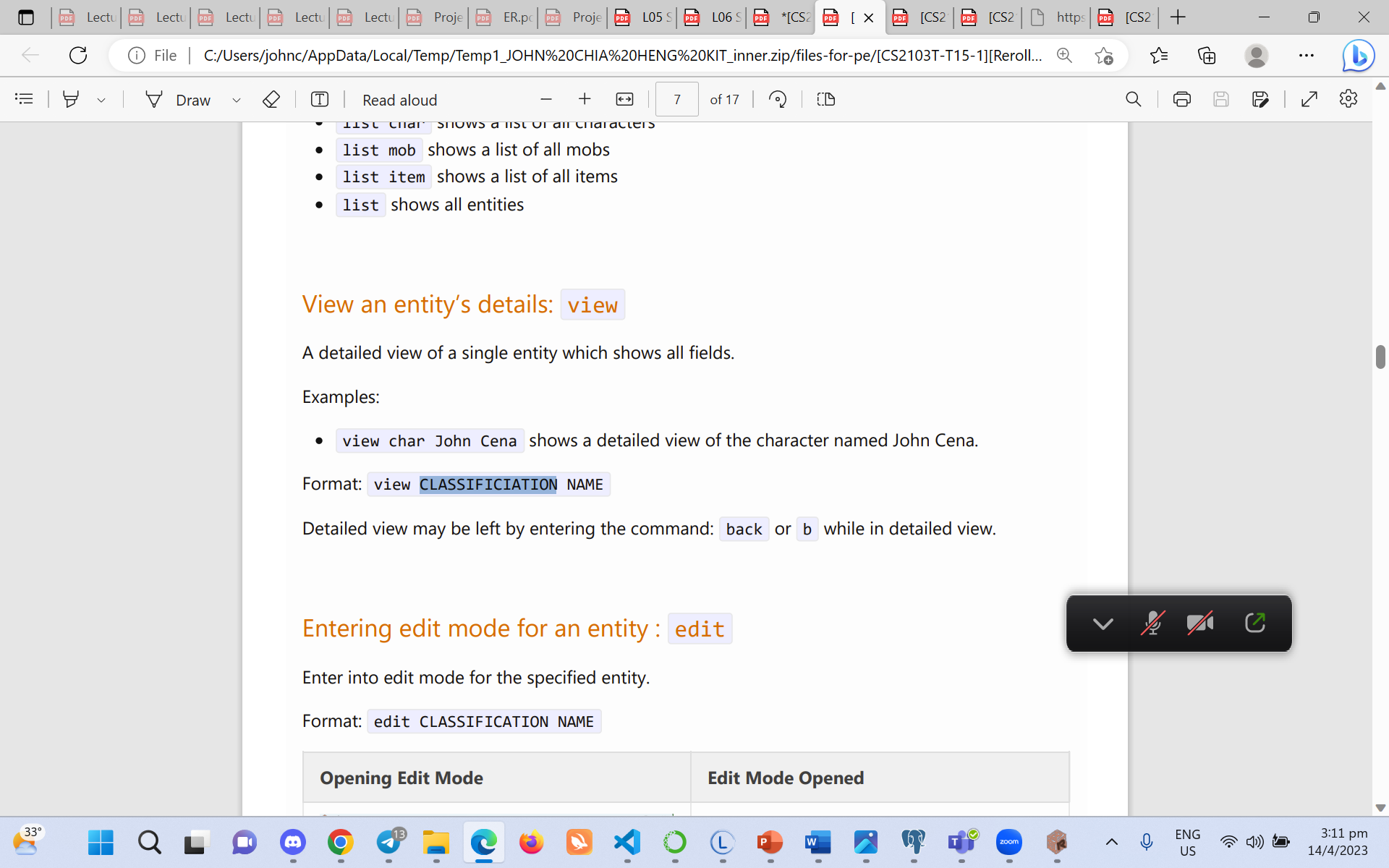Rotate the PDF page
The image size is (1389, 868).
tap(778, 99)
